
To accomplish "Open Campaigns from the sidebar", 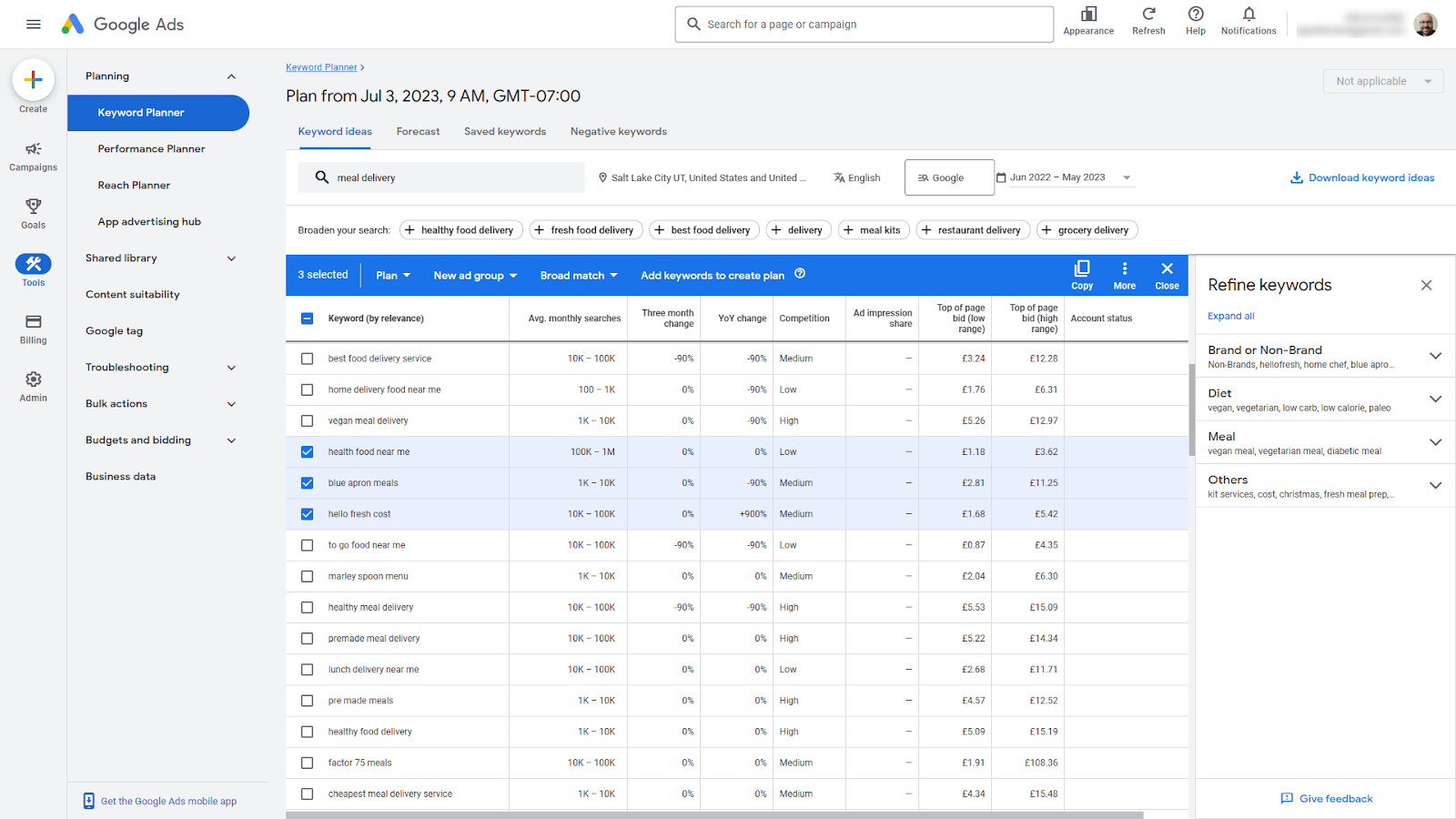I will (34, 156).
